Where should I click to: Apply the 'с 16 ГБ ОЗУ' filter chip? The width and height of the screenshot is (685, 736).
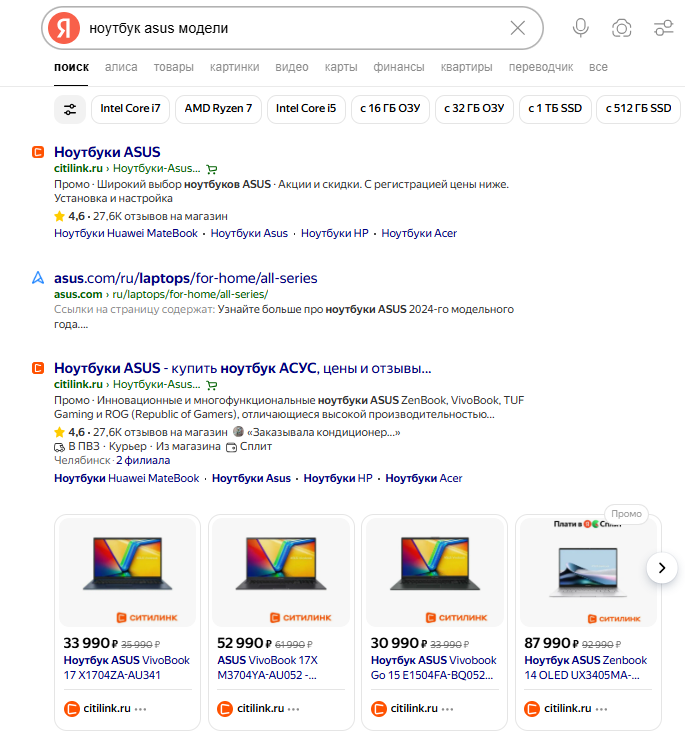(390, 109)
